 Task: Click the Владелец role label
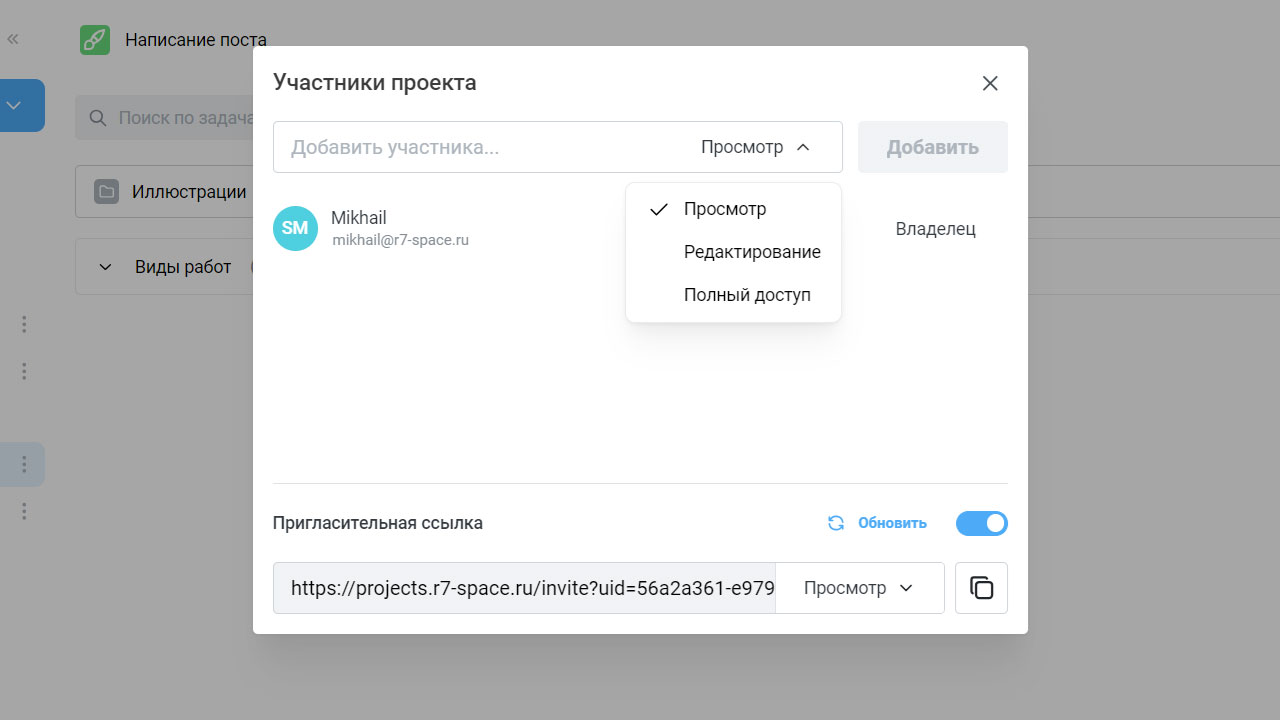pyautogui.click(x=936, y=229)
